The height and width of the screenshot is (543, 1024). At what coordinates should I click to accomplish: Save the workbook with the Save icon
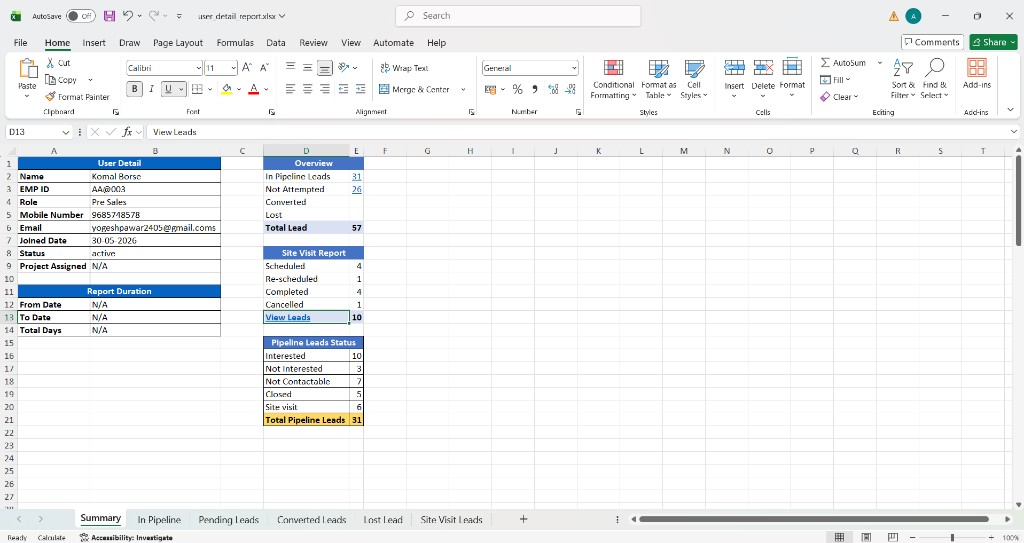click(109, 16)
